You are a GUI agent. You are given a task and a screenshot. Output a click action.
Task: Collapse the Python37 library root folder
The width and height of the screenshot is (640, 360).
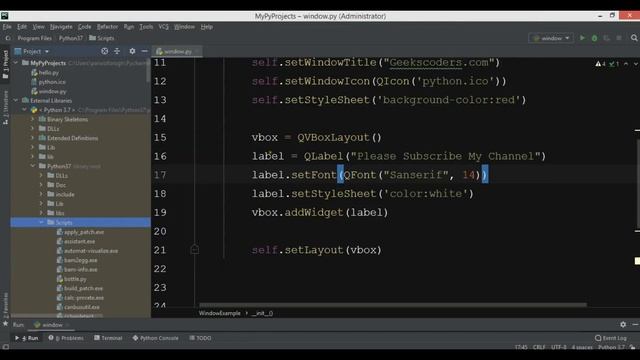point(33,166)
